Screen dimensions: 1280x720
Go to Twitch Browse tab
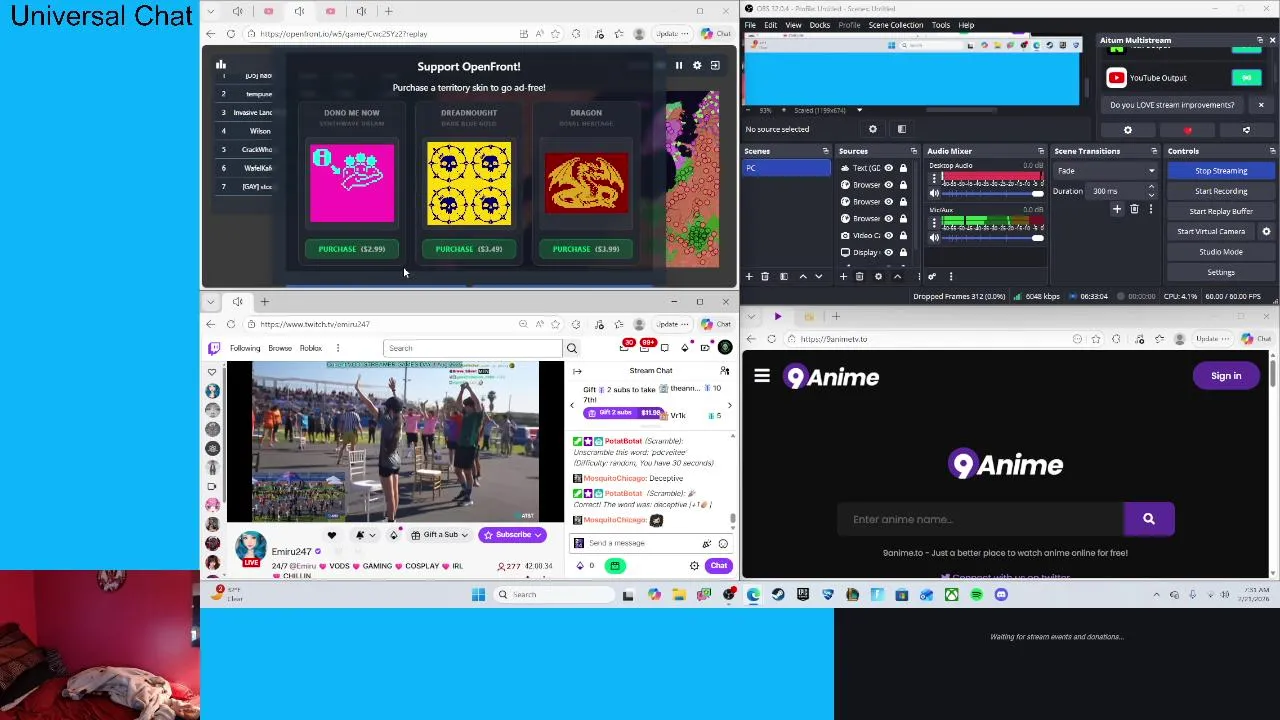pos(280,348)
